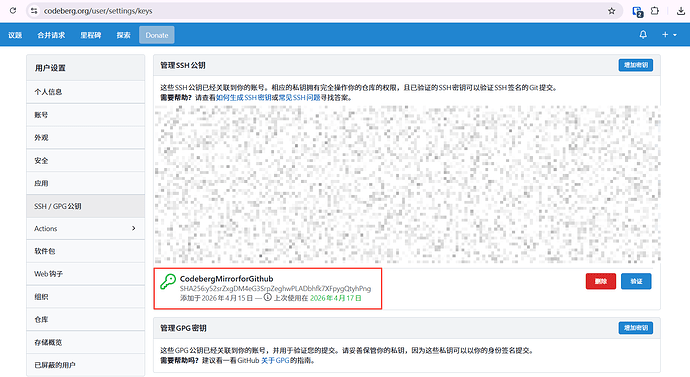Viewport: 690px width, 377px height.
Task: Open the plus create menu
Action: [669, 34]
